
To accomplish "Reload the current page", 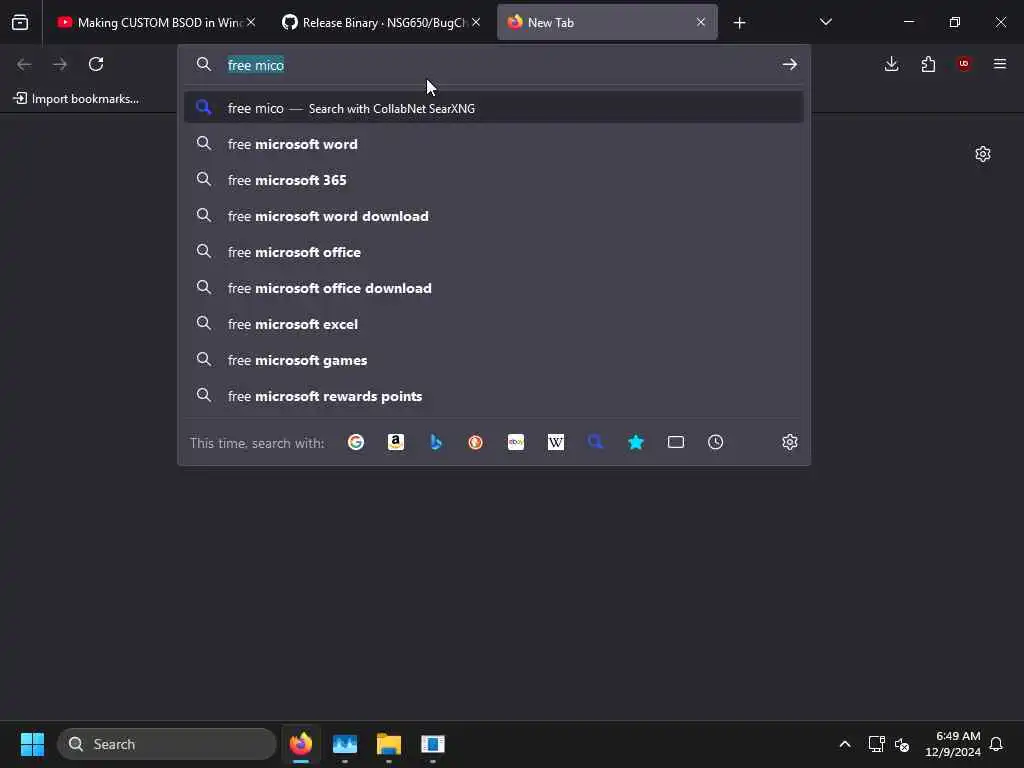I will [x=96, y=64].
